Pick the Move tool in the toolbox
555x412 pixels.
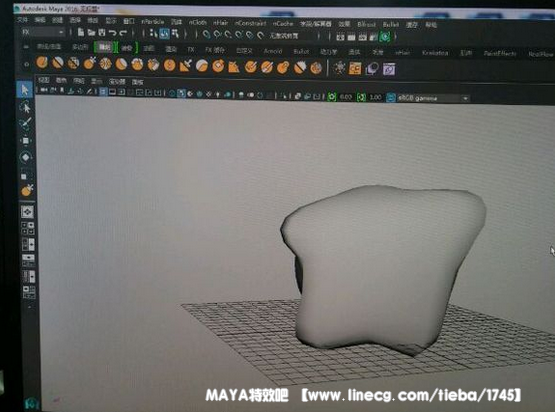pos(25,141)
